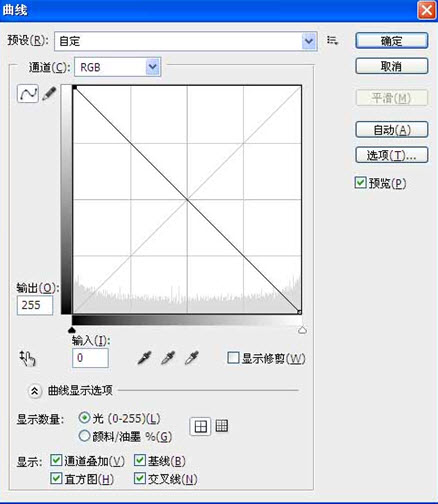Pick the white point eyedropper
Image resolution: width=438 pixels, height=504 pixels.
coord(192,358)
